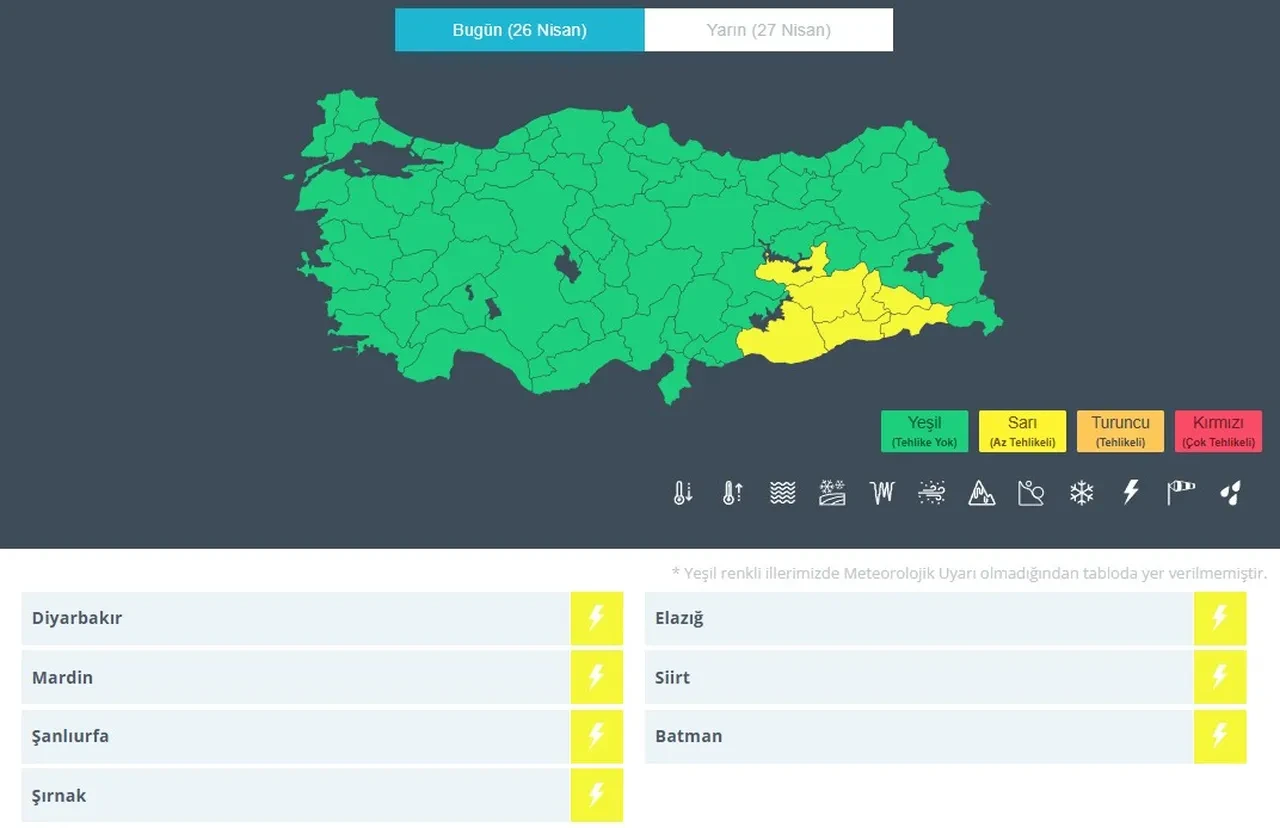Click the blizzard wind warning icon

coord(932,492)
